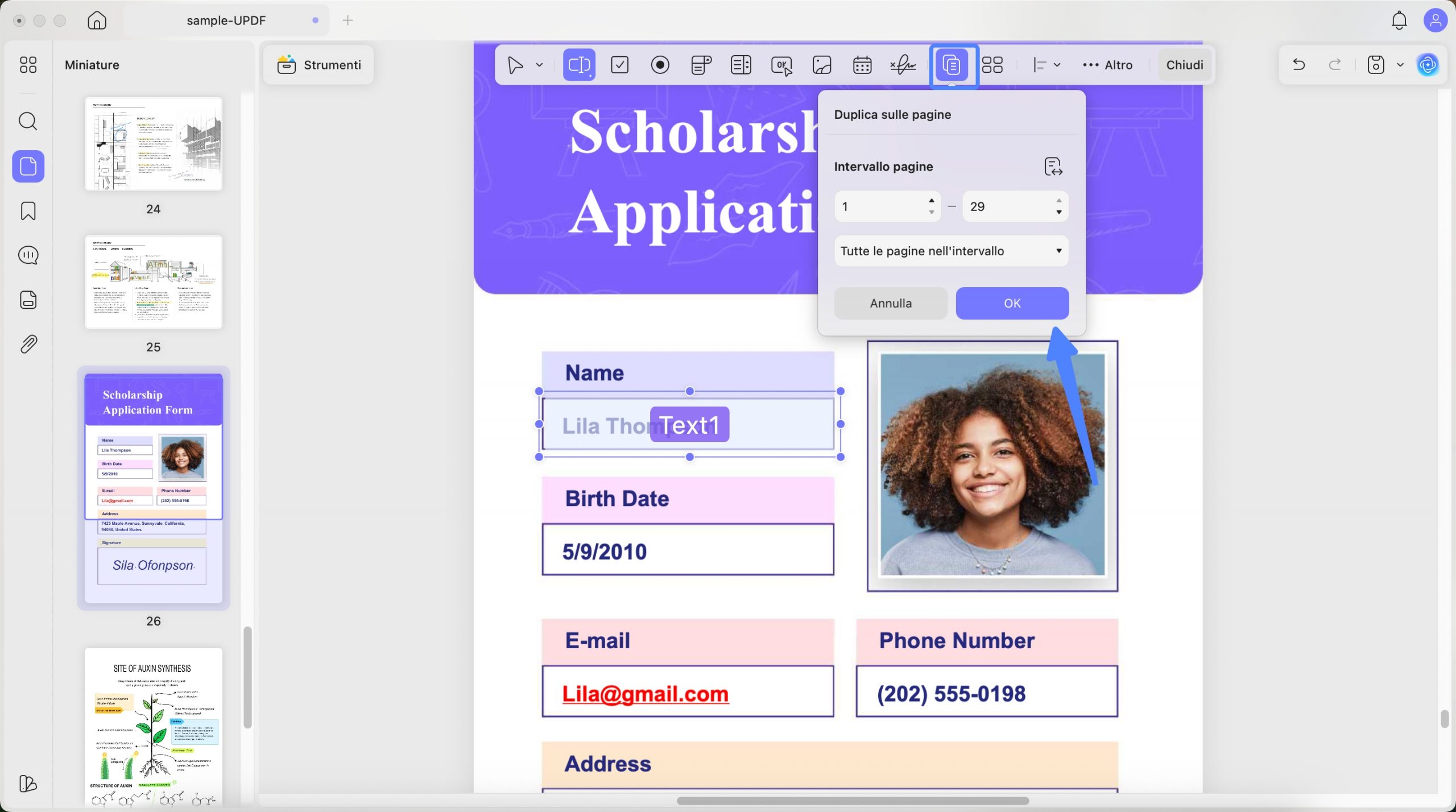This screenshot has height=812, width=1456.
Task: Open the search tool in sidebar
Action: pyautogui.click(x=28, y=121)
